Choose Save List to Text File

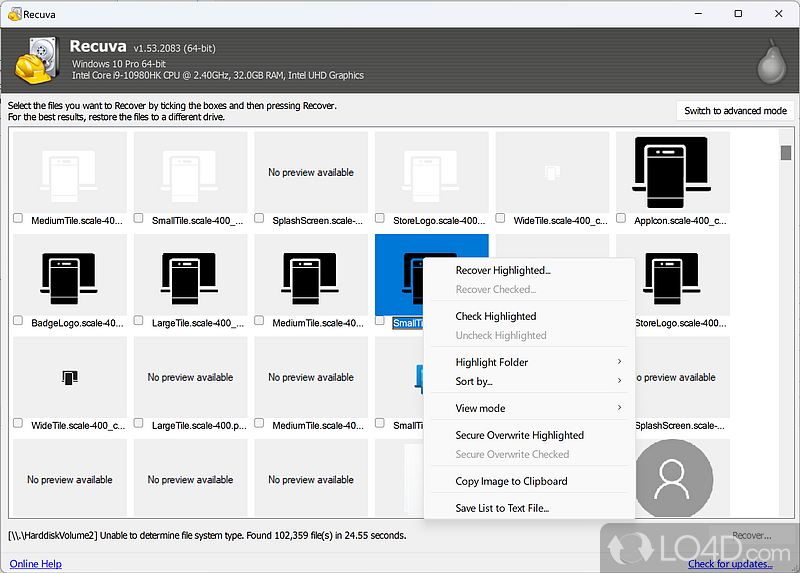pos(530,508)
